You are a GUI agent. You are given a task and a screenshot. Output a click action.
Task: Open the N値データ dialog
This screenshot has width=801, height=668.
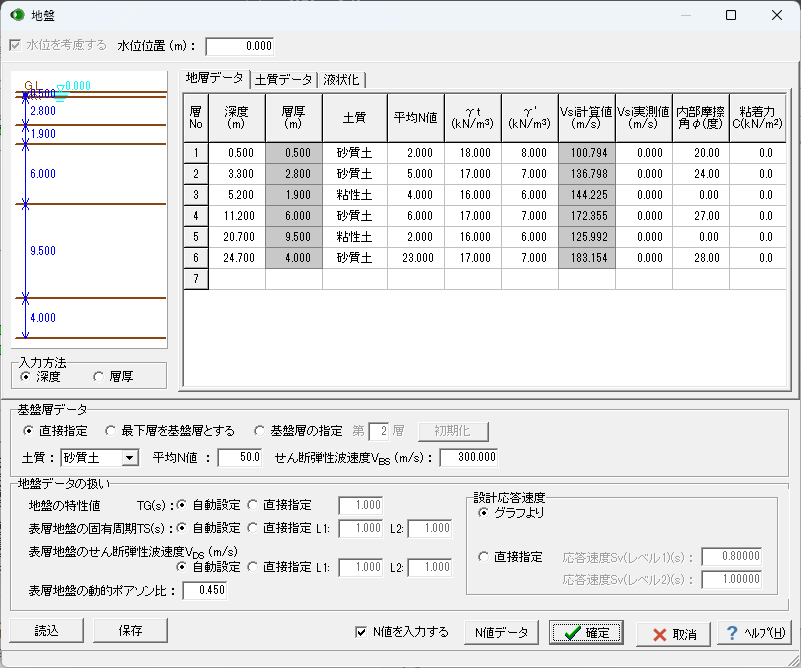pos(501,632)
